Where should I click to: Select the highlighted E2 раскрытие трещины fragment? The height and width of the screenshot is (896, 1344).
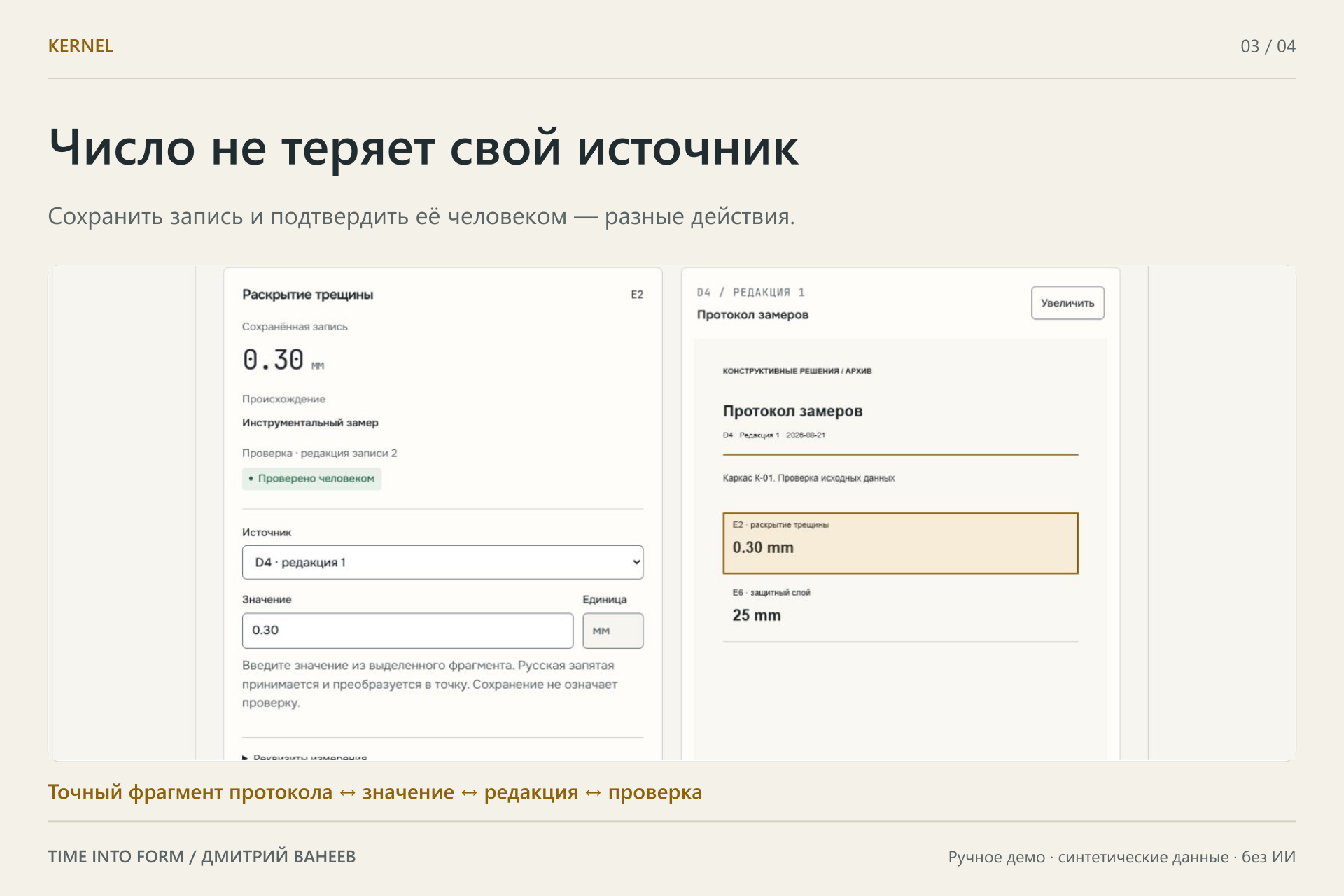[900, 543]
